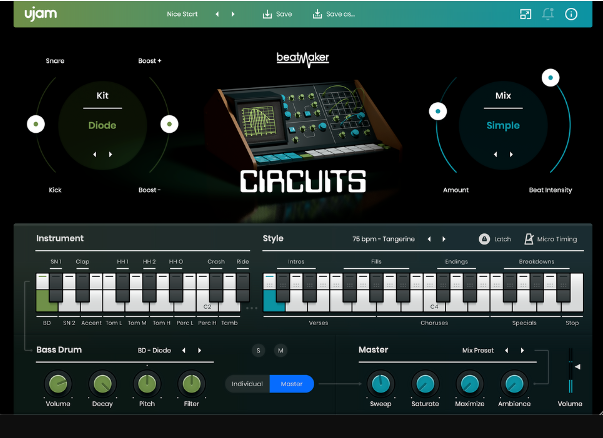Open the BD - Diode sound menu

tap(154, 350)
